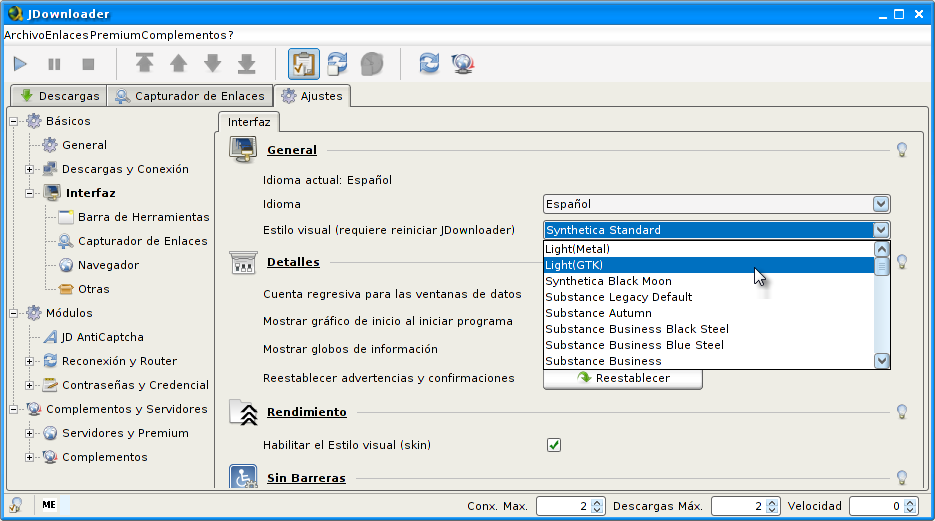Choose Light(Metal) from style list
The width and height of the screenshot is (935, 521).
[708, 249]
